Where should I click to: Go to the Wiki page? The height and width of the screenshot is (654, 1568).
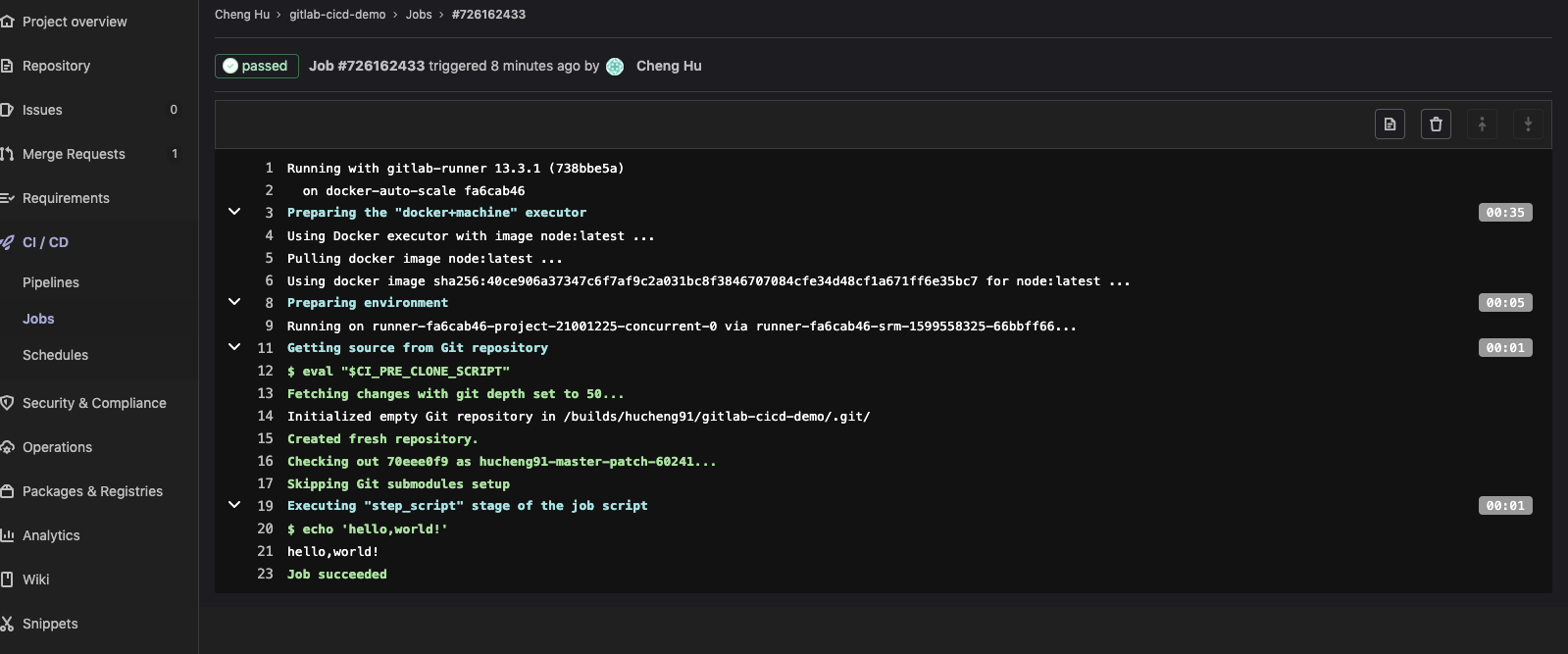coord(36,579)
